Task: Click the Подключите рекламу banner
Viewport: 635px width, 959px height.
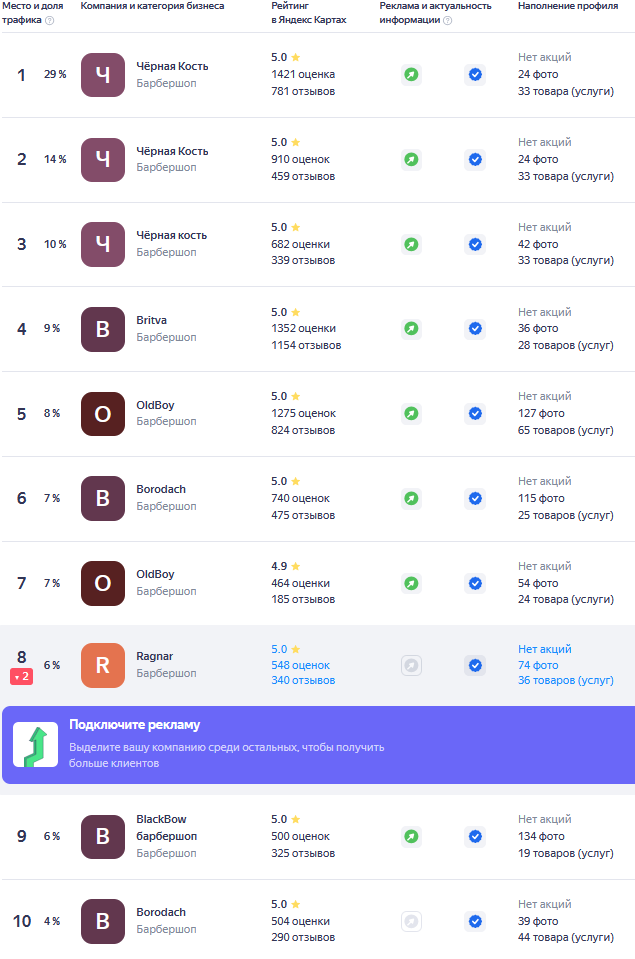Action: click(317, 745)
